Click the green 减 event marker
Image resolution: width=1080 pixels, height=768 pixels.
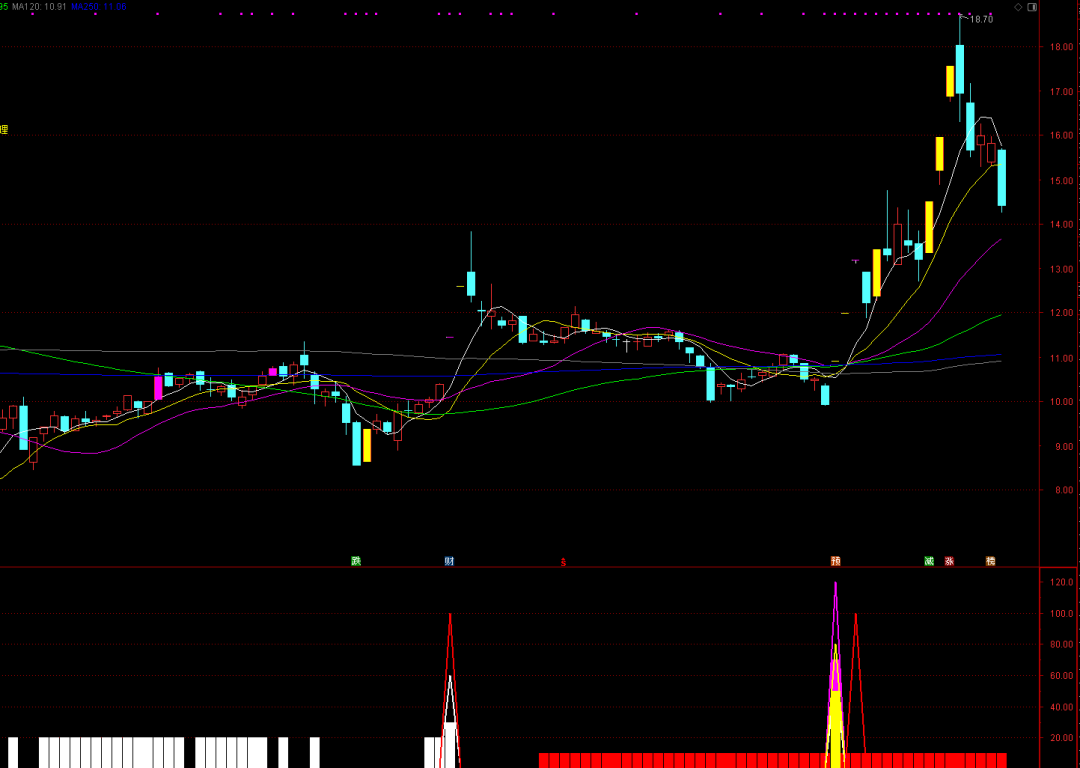929,561
